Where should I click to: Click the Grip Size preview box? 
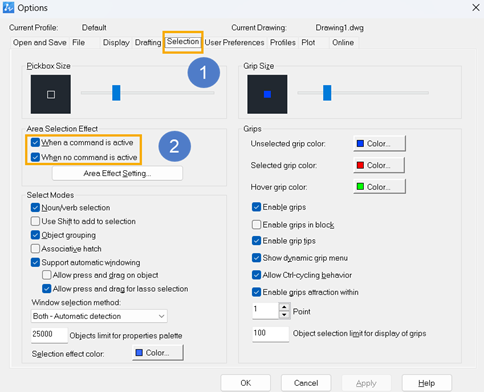[267, 94]
